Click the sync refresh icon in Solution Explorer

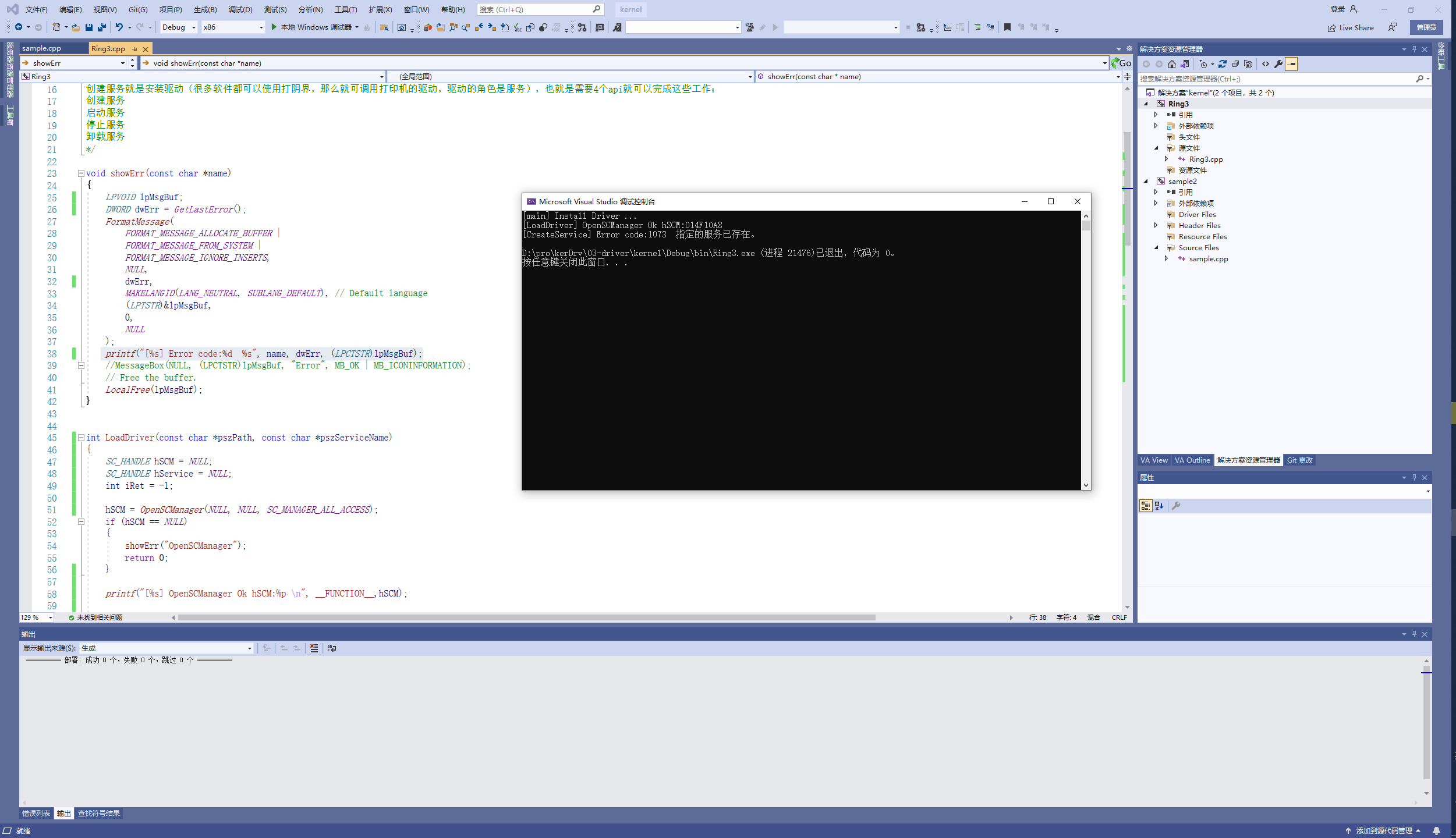(1223, 64)
